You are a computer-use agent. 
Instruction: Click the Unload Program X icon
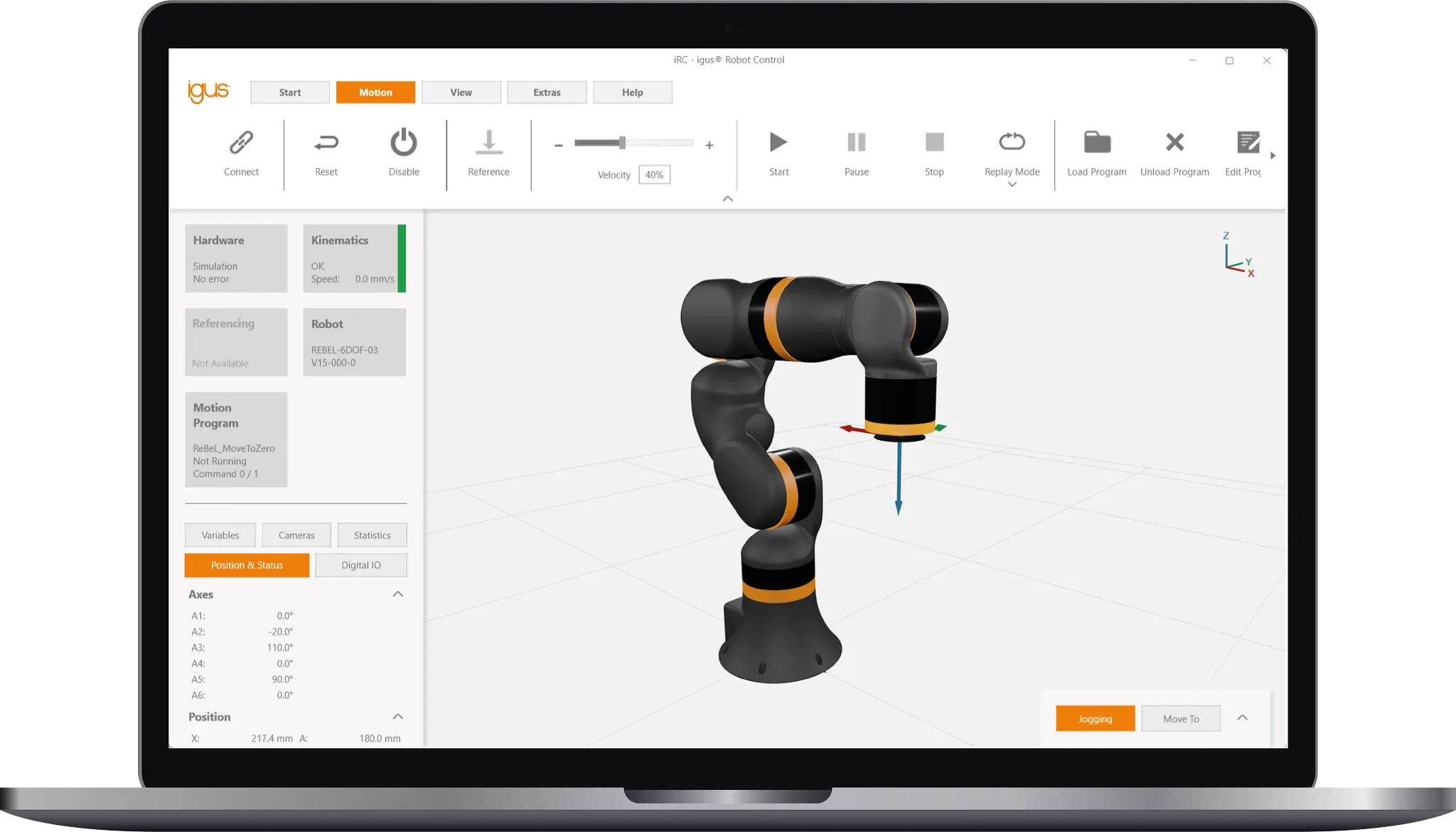click(x=1174, y=142)
